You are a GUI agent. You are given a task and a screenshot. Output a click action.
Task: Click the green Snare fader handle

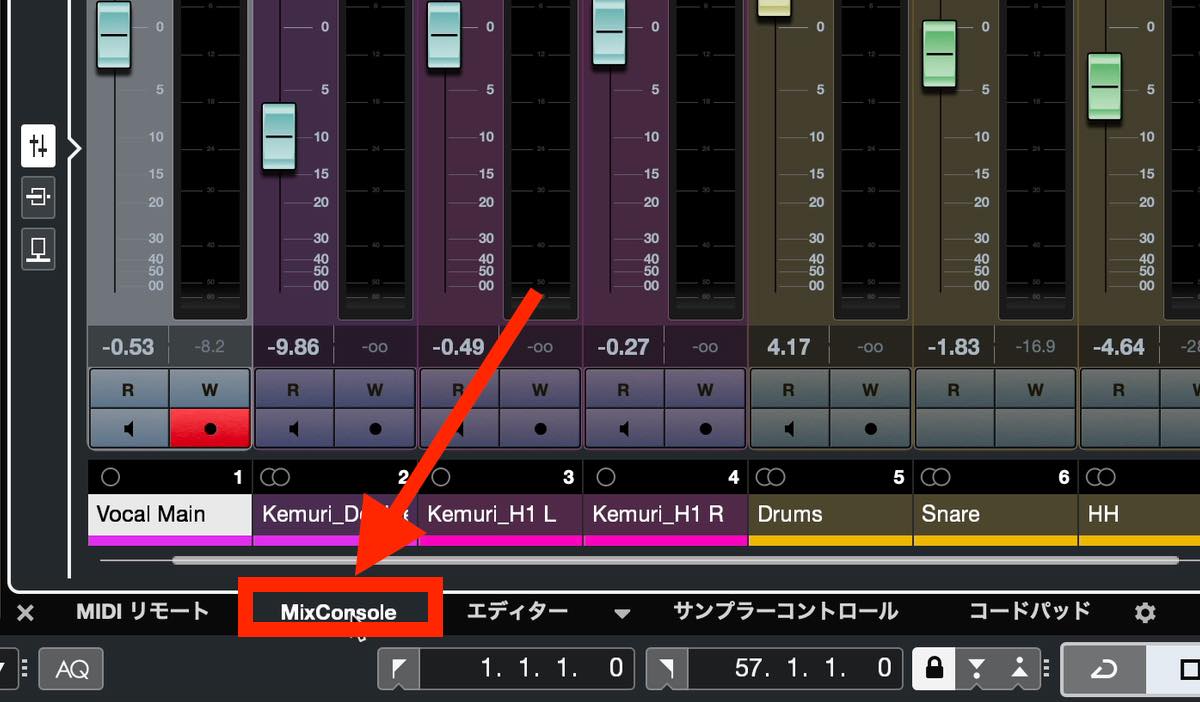[x=940, y=55]
